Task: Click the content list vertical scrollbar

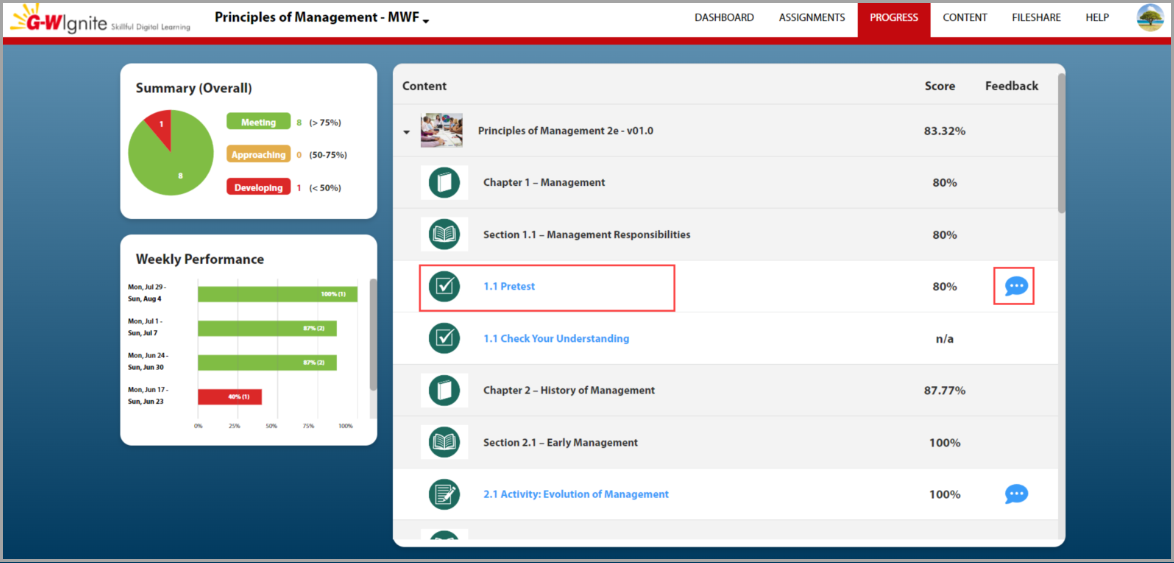Action: pyautogui.click(x=1061, y=142)
